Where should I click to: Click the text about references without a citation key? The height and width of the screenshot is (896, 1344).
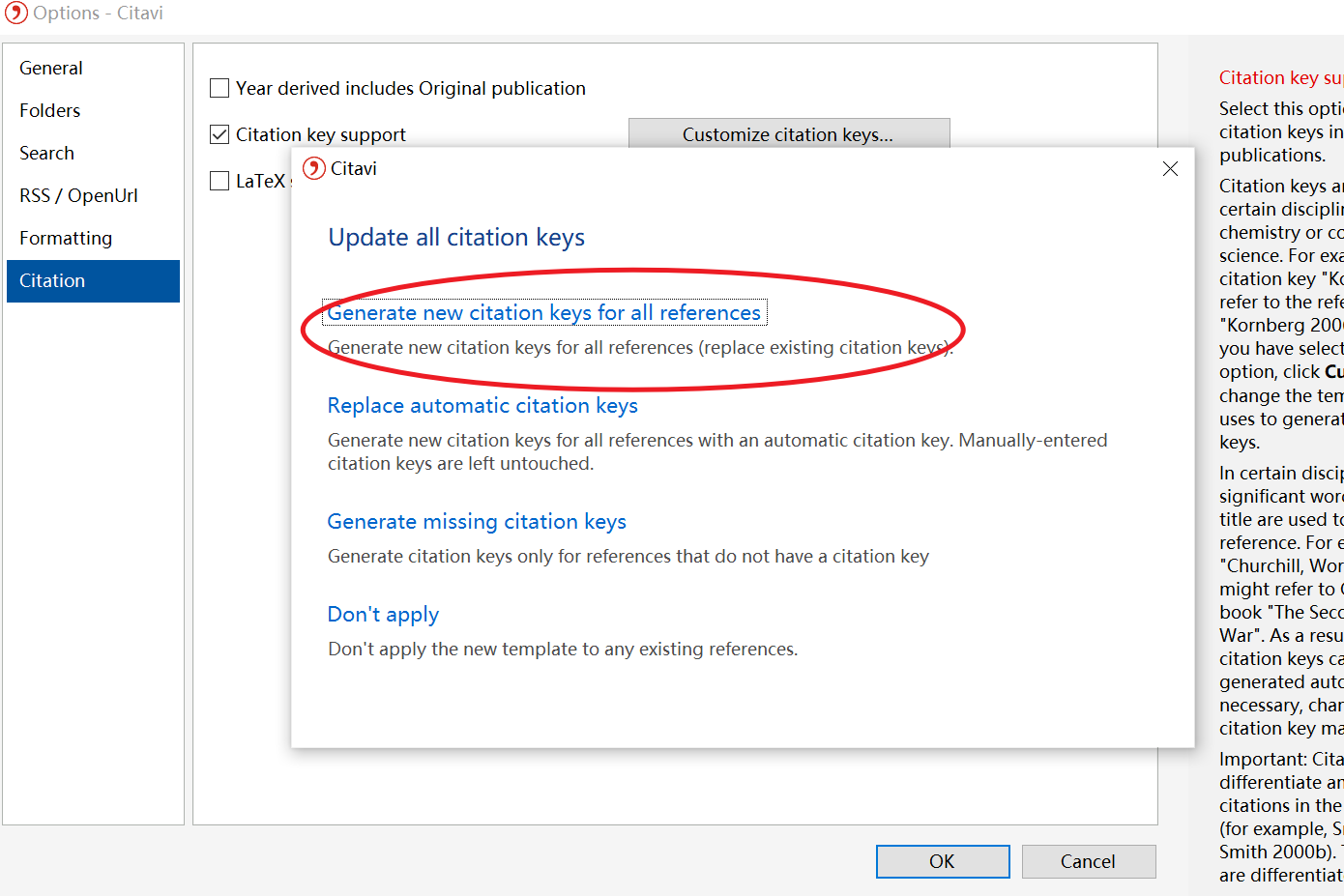(x=628, y=556)
